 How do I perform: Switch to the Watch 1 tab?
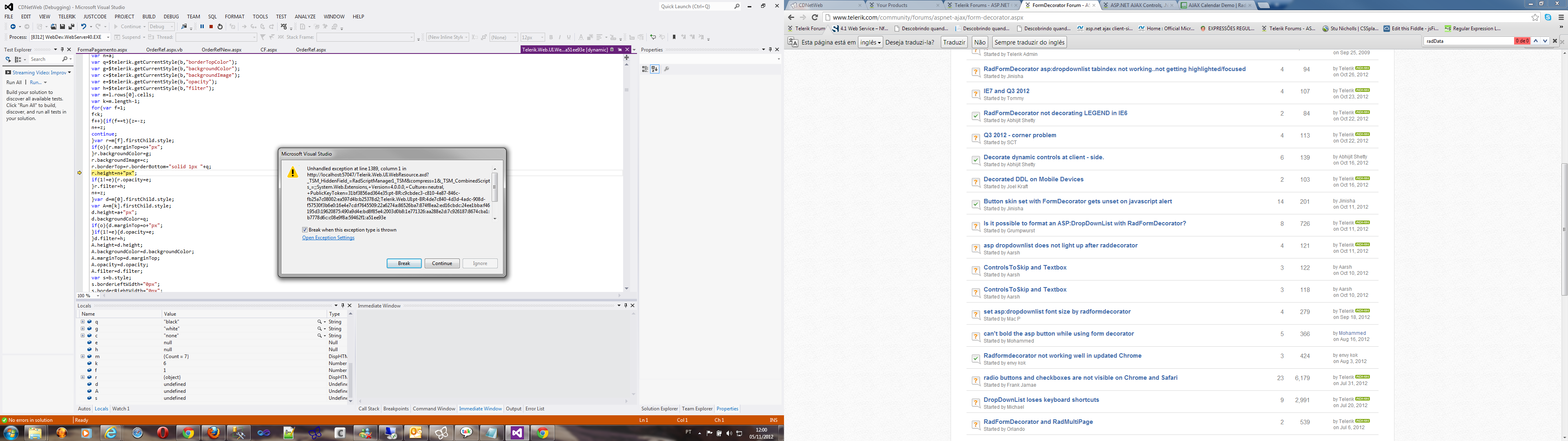[120, 409]
